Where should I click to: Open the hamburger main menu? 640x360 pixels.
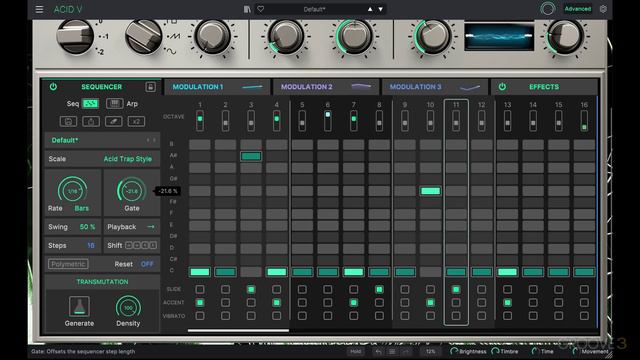pyautogui.click(x=39, y=9)
